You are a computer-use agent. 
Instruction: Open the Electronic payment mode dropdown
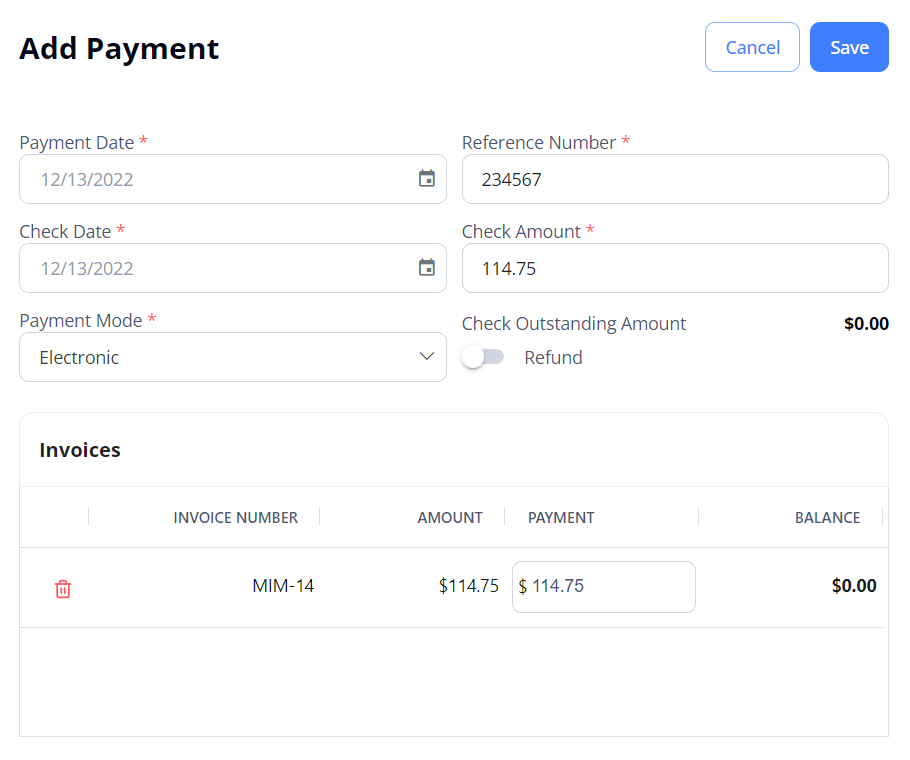[x=233, y=357]
